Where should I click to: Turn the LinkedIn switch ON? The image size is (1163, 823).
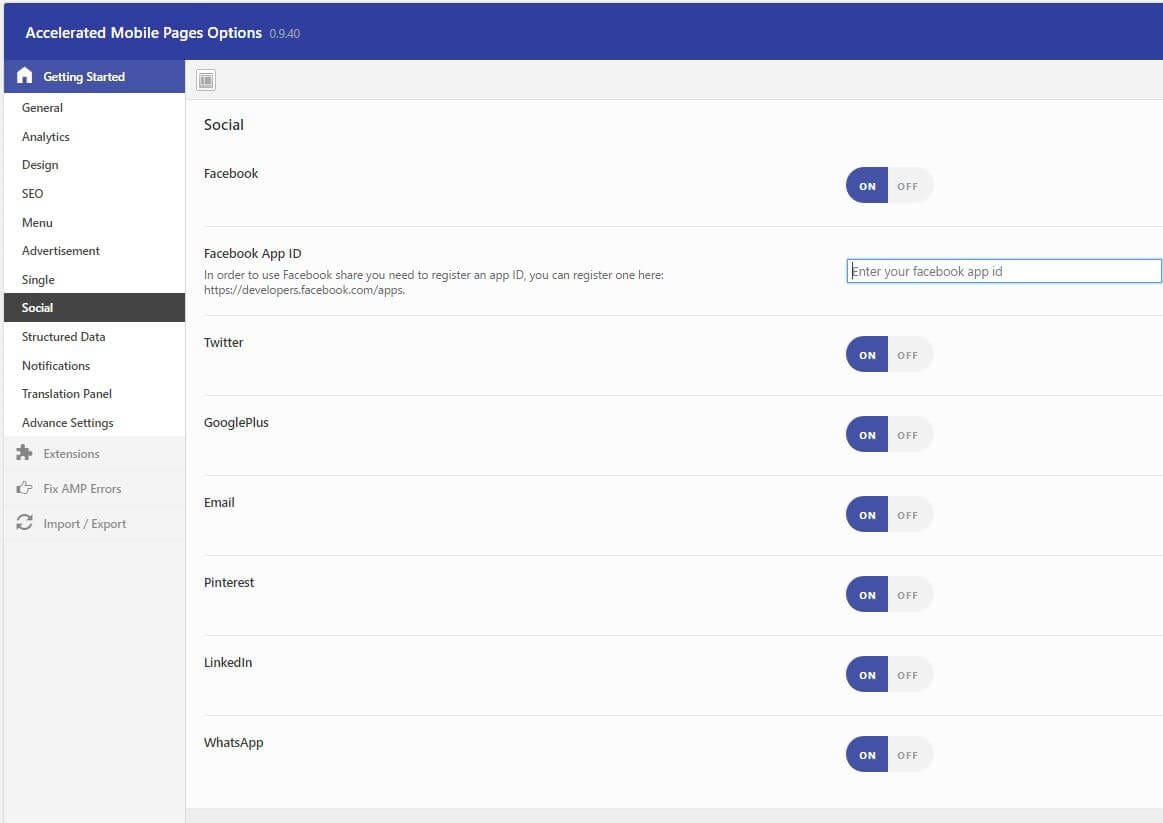(x=867, y=675)
